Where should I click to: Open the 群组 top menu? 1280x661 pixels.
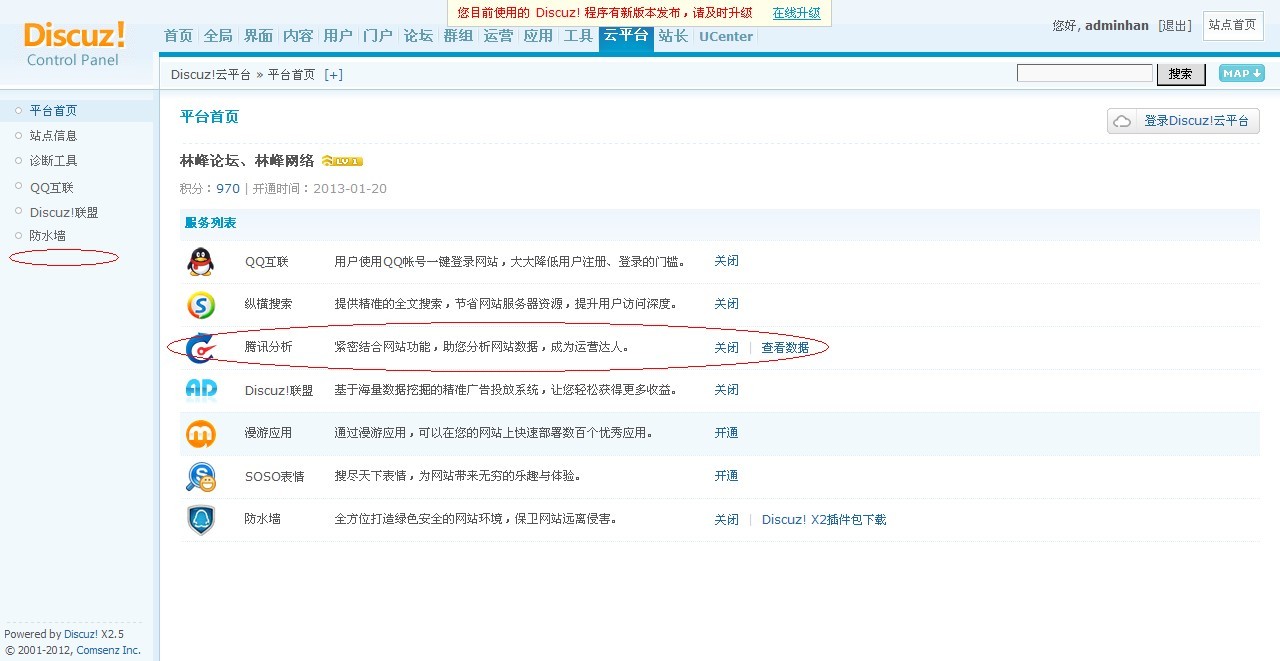pos(458,36)
